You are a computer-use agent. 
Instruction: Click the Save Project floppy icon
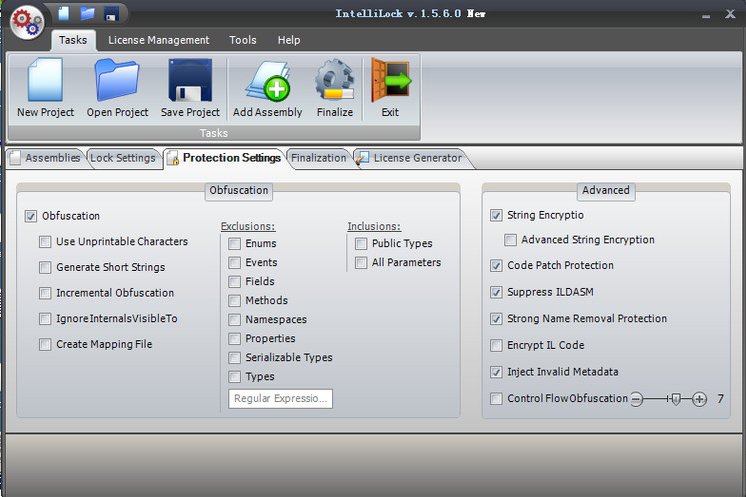(190, 81)
